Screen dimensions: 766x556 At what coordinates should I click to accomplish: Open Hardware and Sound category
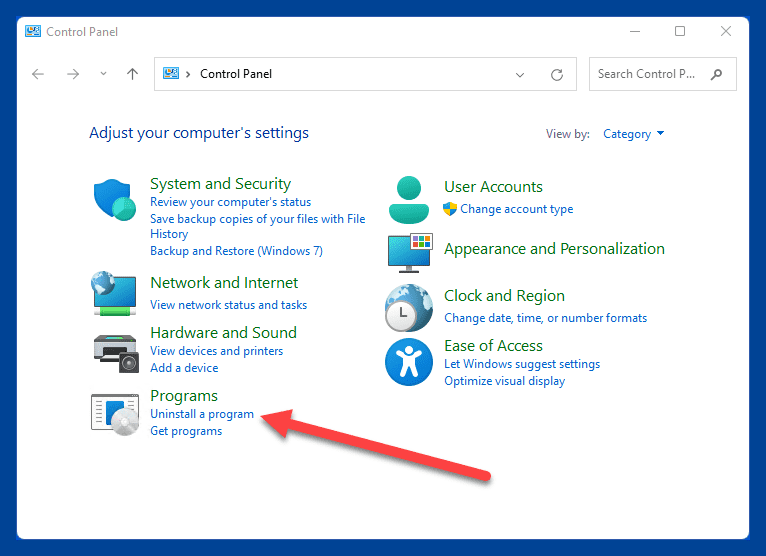click(x=224, y=332)
